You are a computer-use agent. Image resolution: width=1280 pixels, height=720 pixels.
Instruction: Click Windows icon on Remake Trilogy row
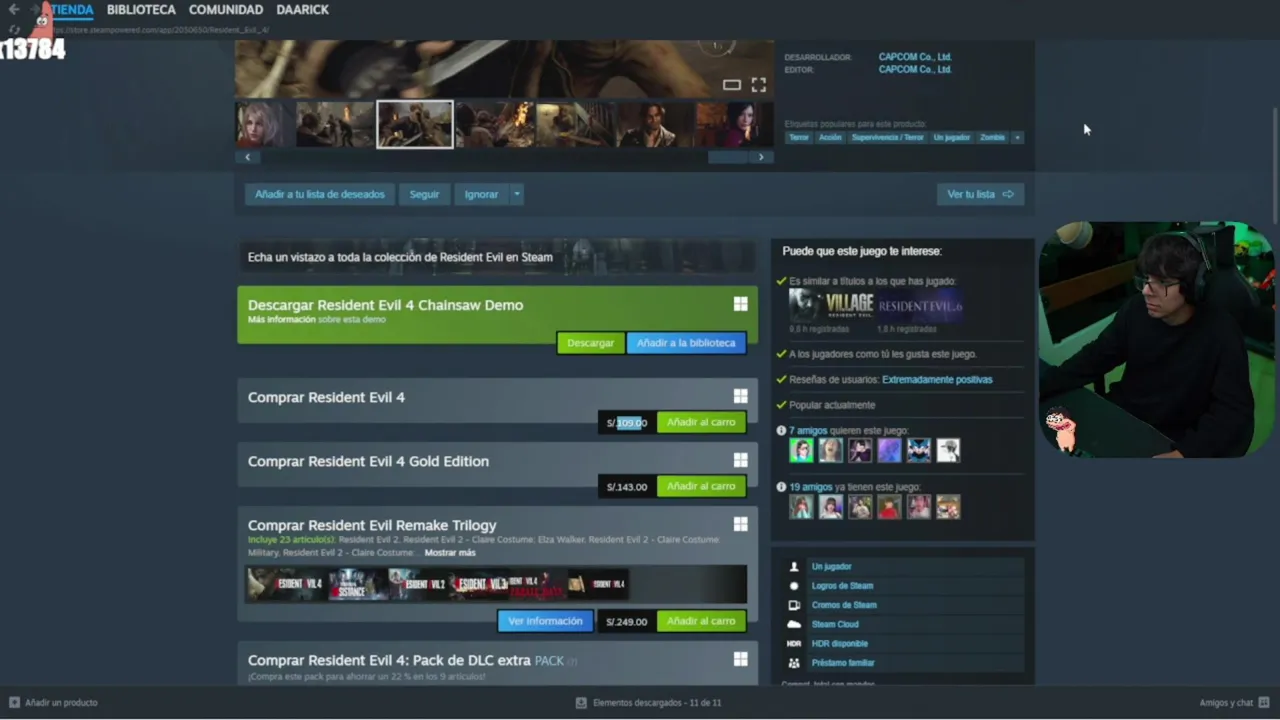coord(740,524)
